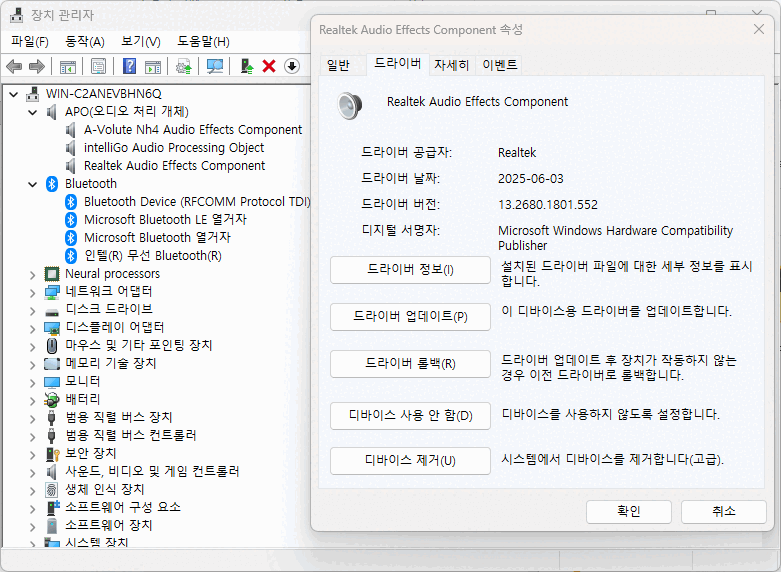Expand the 범용 직렬 버스 컨트롤러 category
Image resolution: width=781 pixels, height=572 pixels.
pos(33,437)
